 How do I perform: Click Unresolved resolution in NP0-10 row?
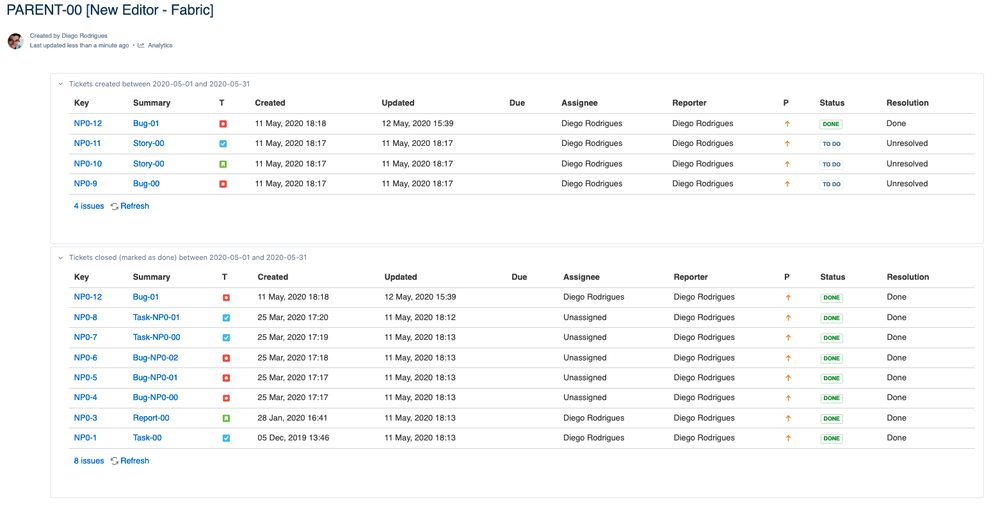click(907, 164)
